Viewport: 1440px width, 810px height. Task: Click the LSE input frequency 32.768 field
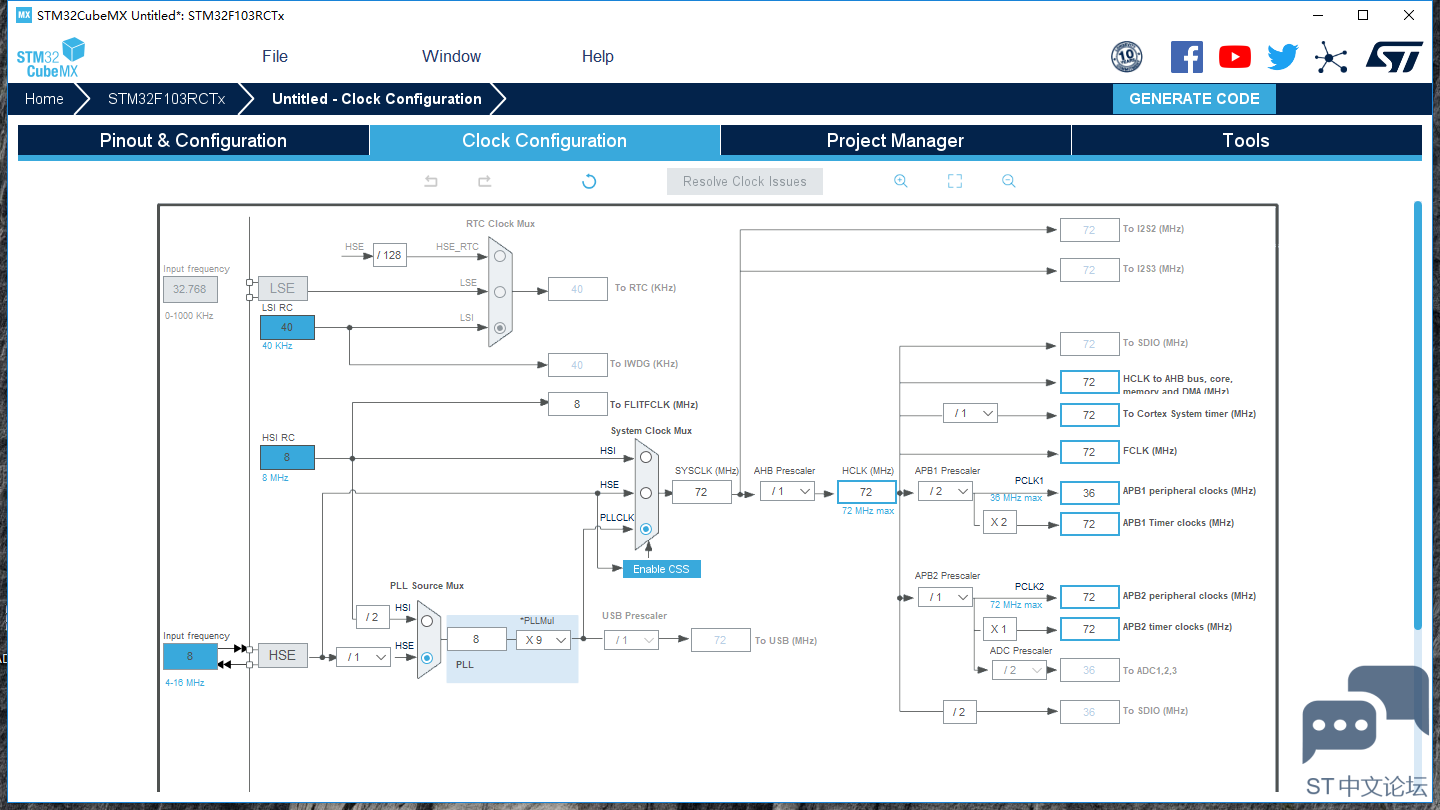190,289
